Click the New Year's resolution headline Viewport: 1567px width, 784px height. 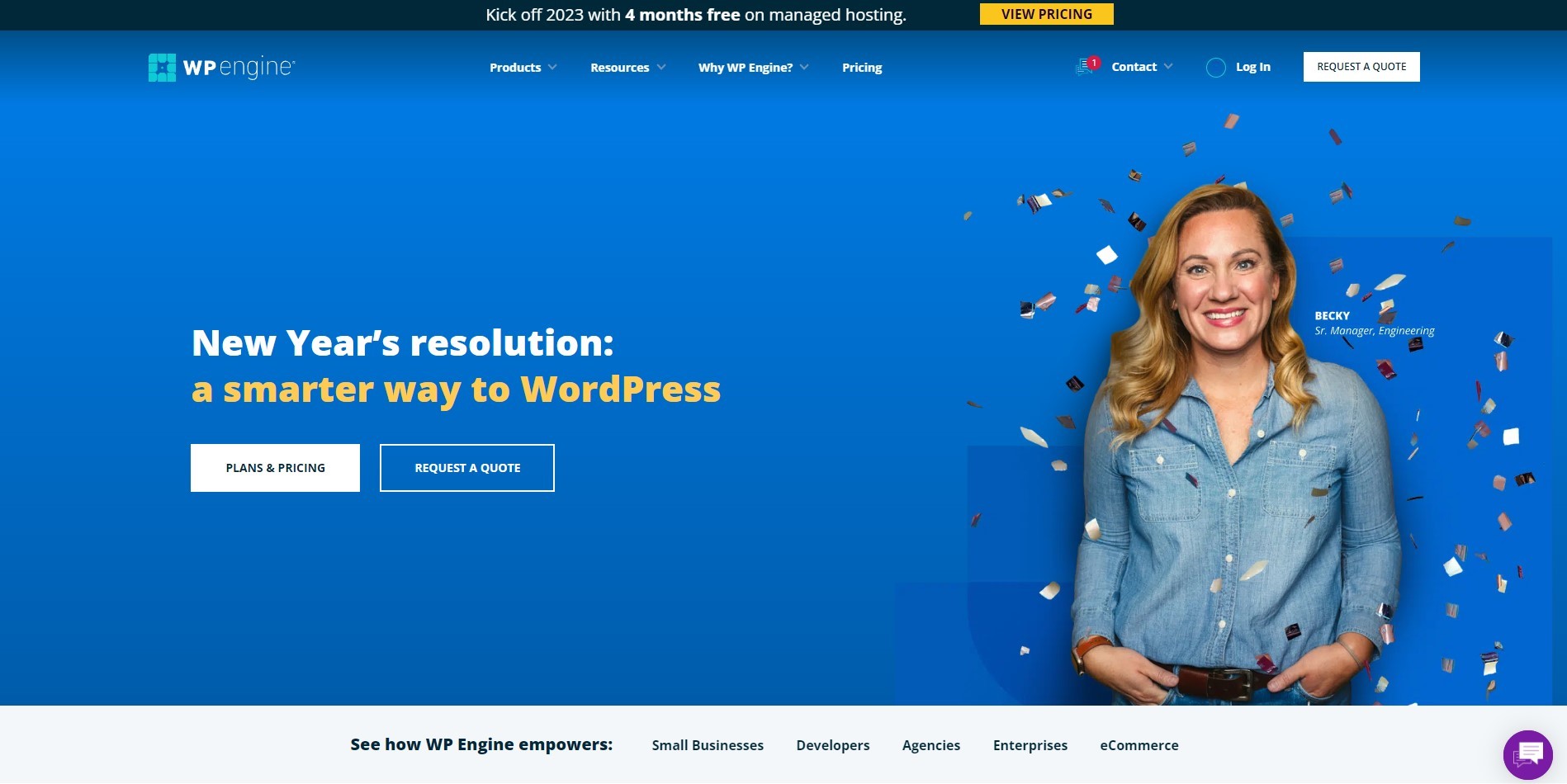403,343
